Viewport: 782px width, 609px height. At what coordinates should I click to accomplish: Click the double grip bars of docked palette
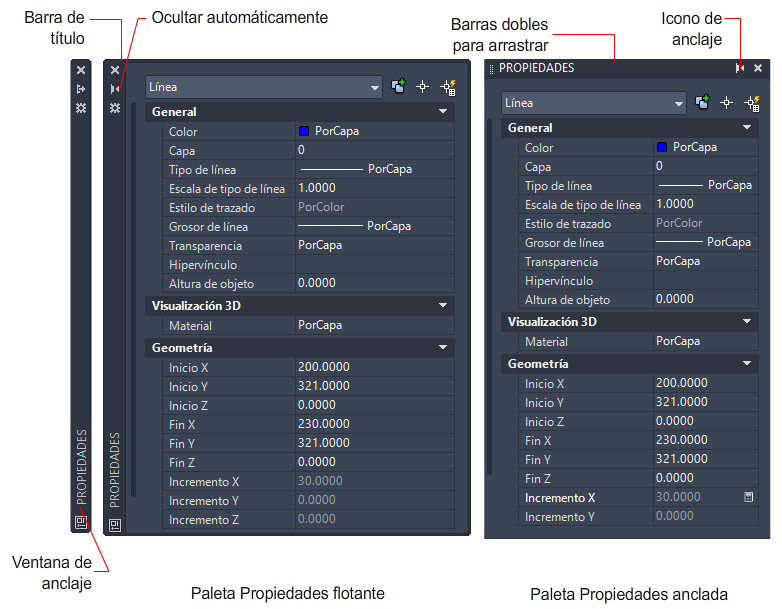[491, 69]
